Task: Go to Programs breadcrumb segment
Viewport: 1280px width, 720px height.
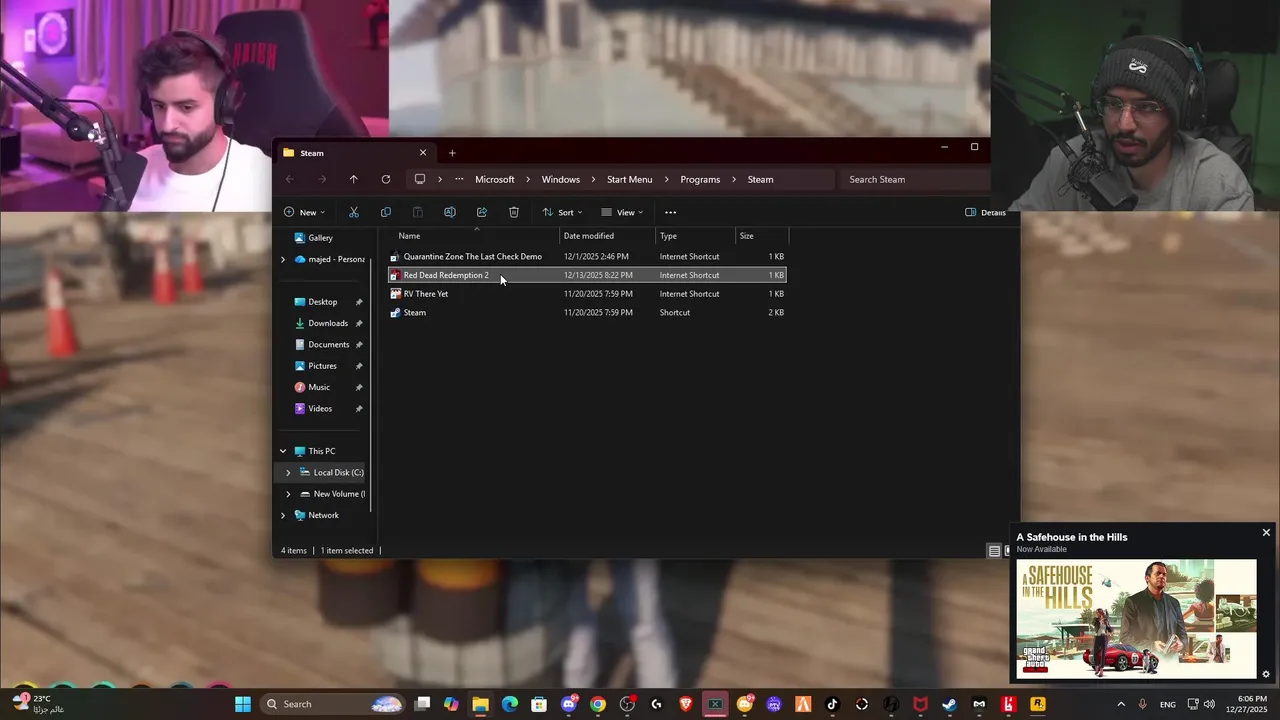Action: (x=700, y=179)
